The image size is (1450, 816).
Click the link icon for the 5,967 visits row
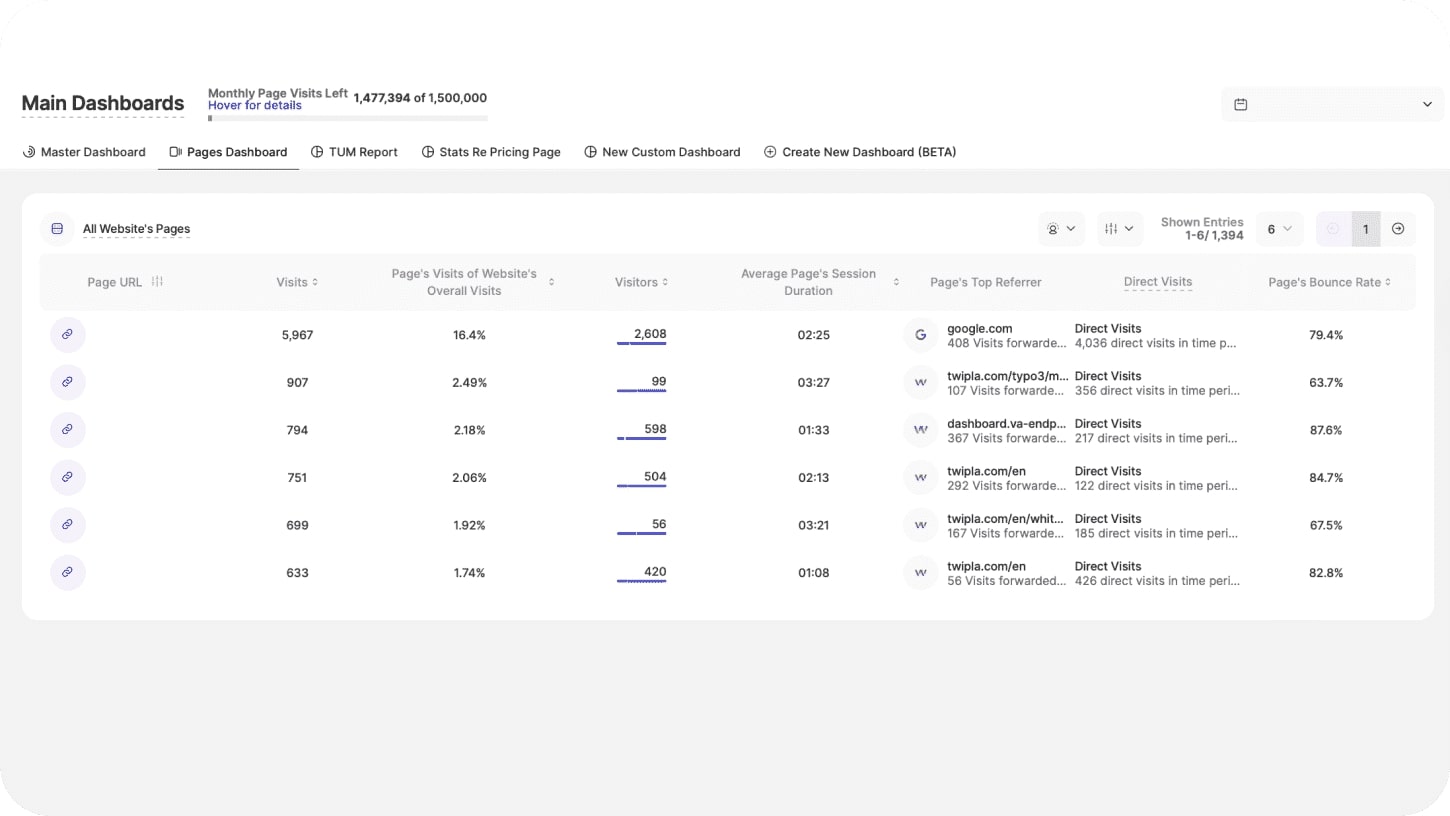pos(67,335)
